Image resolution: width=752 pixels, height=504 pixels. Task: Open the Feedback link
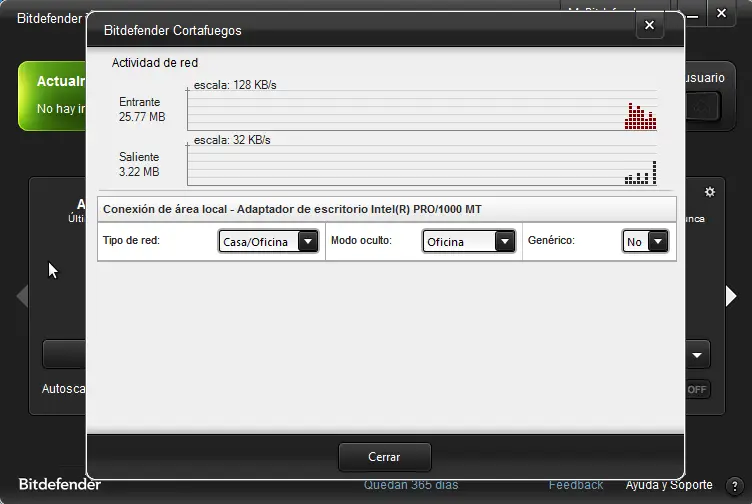point(576,485)
